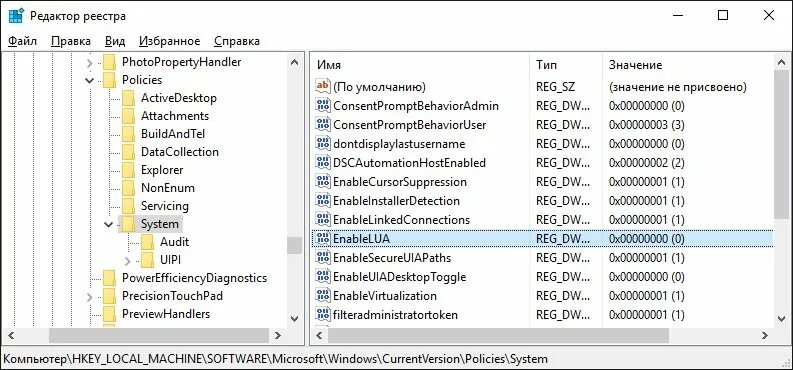Collapse the Policies tree node
This screenshot has width=793, height=370.
coord(90,80)
